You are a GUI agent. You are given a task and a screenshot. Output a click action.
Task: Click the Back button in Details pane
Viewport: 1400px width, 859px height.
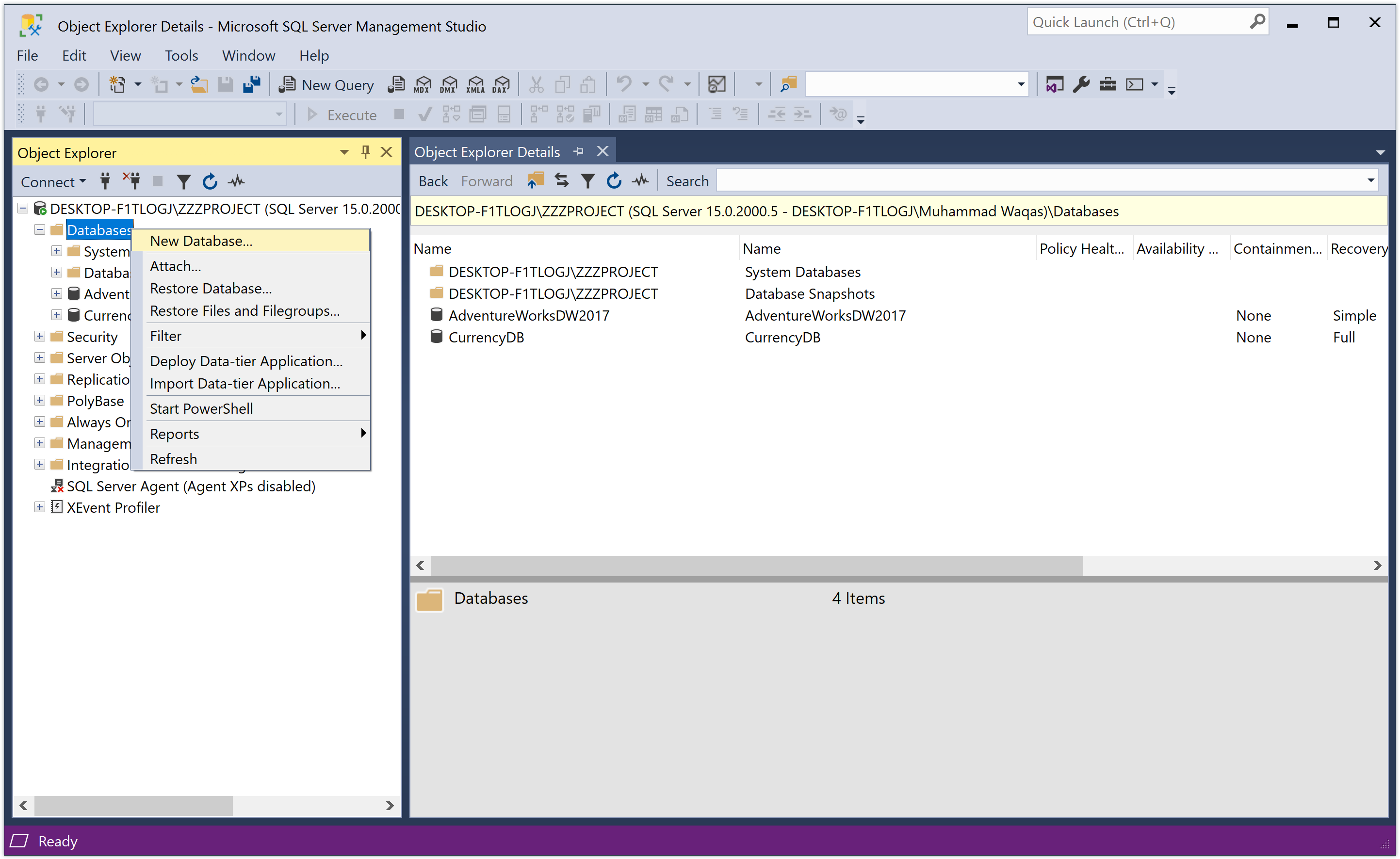tap(433, 181)
